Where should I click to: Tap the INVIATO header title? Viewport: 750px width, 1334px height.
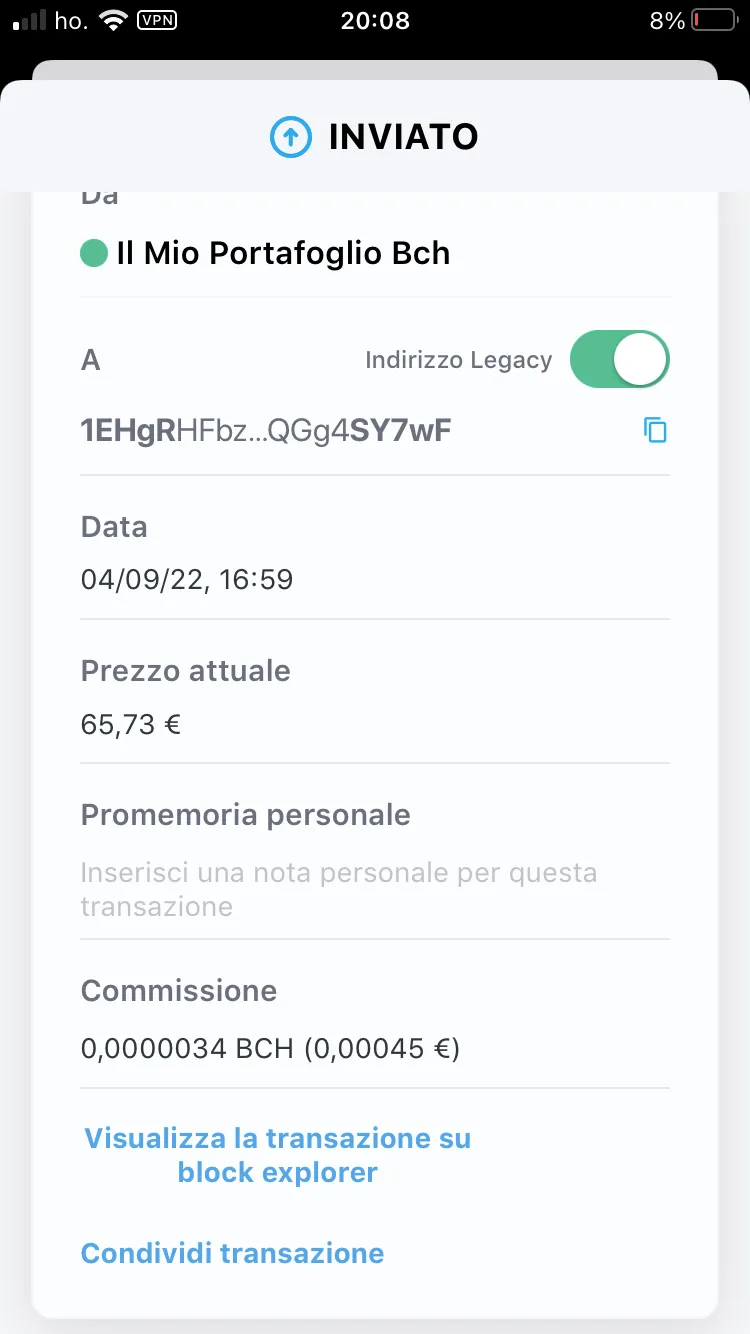tap(404, 136)
